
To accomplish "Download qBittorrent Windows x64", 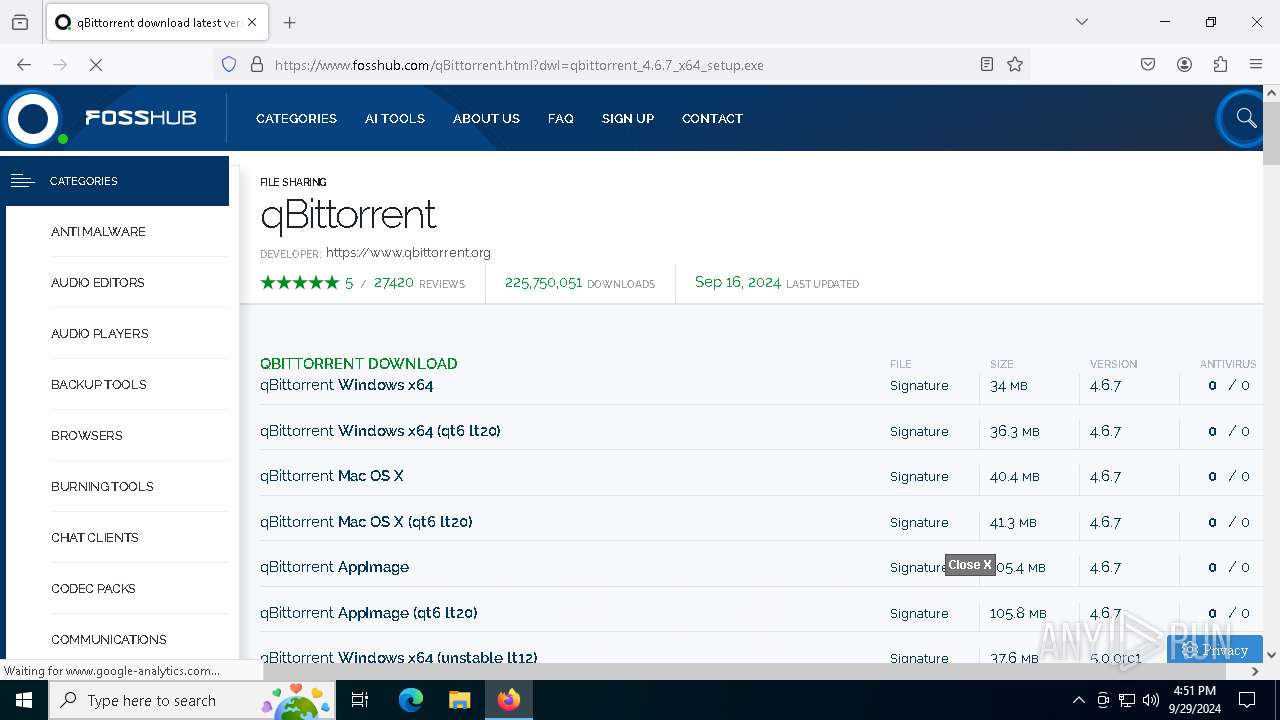I will point(346,385).
